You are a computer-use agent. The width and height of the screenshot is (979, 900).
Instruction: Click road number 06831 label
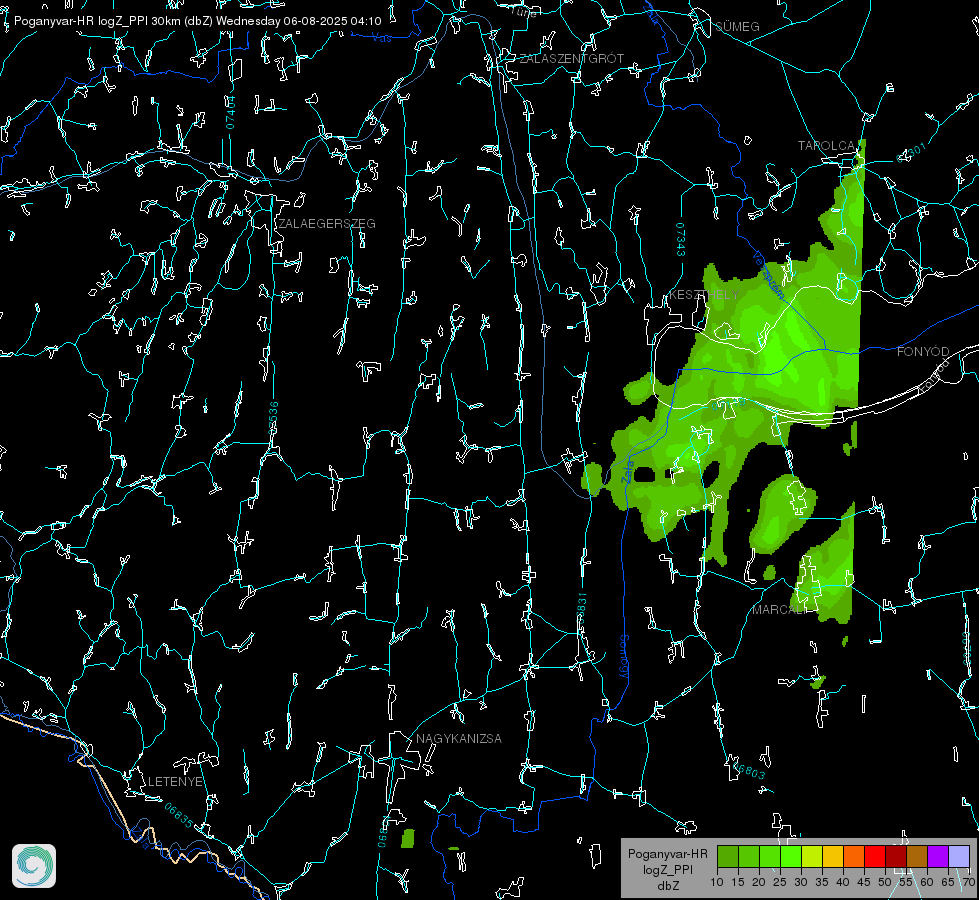point(581,610)
